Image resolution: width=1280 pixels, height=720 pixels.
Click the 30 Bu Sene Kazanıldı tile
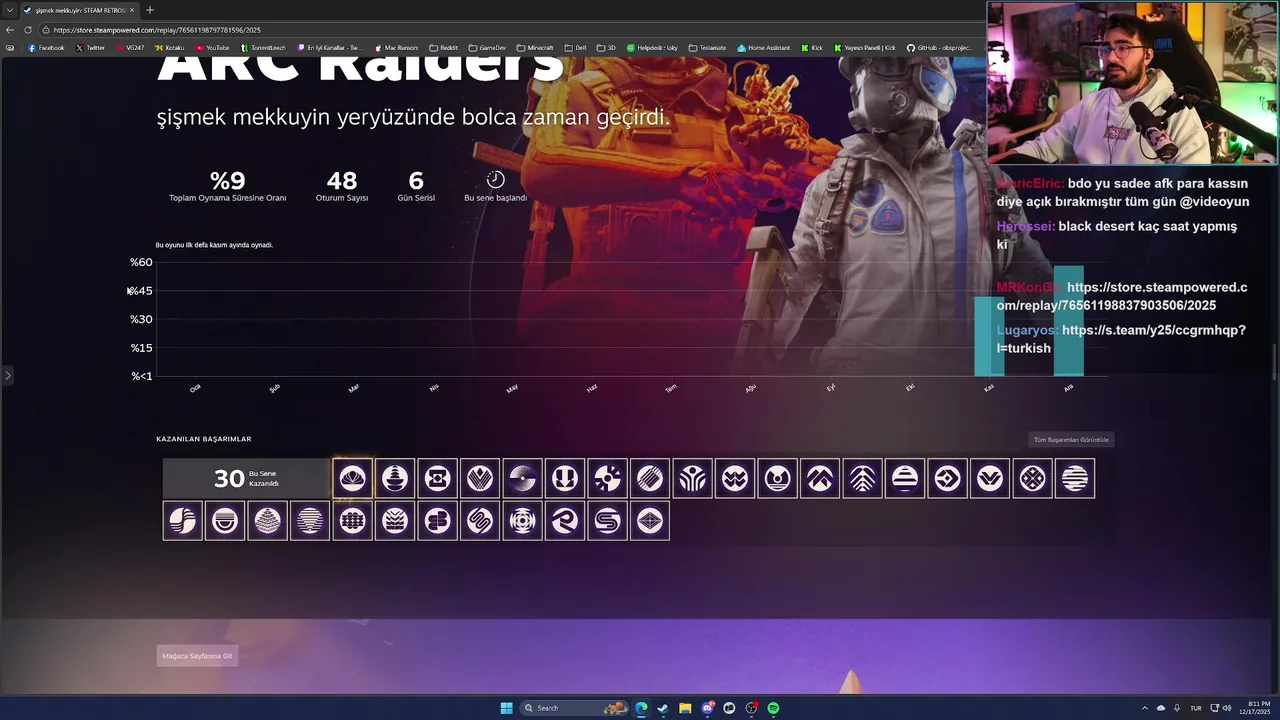click(x=246, y=478)
